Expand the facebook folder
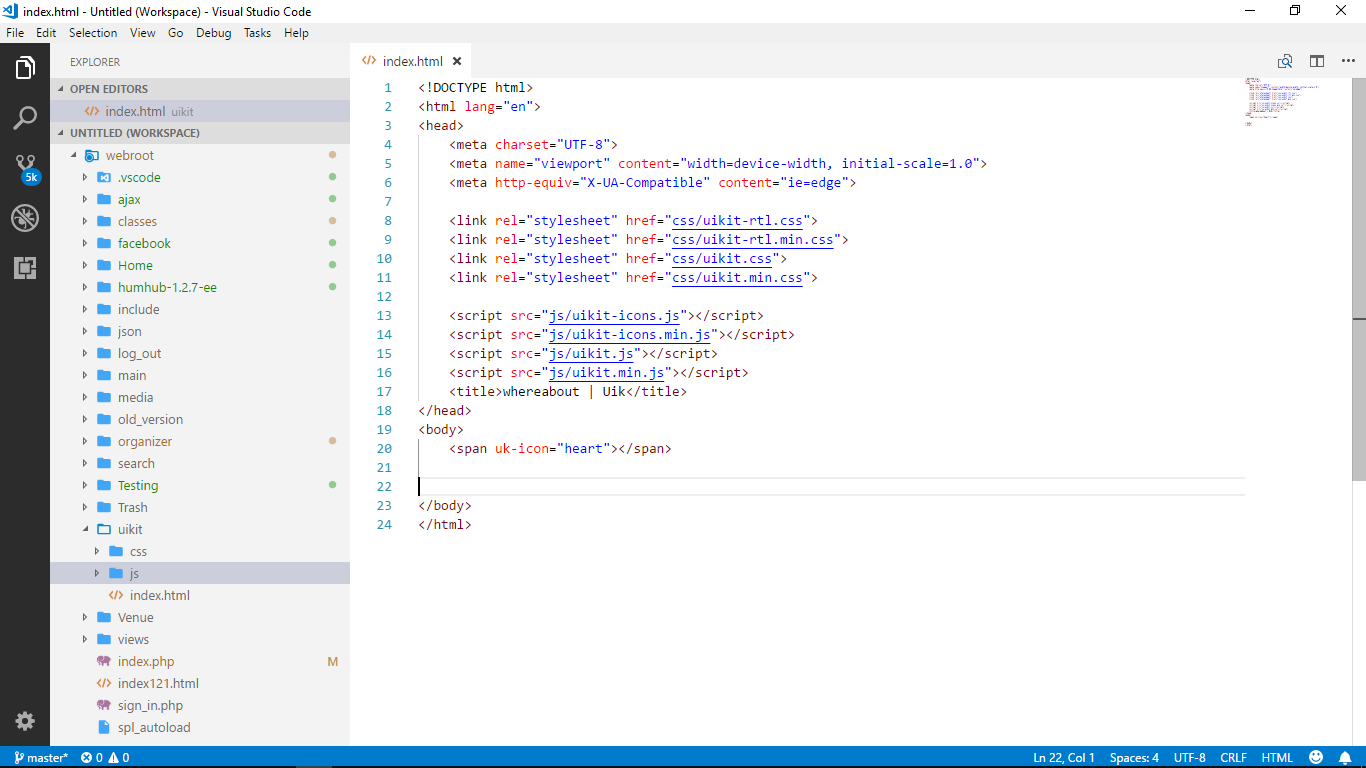The image size is (1366, 768). (85, 243)
